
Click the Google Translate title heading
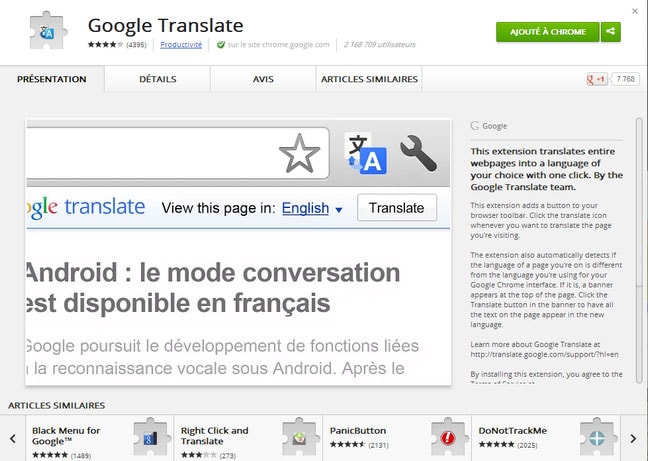pyautogui.click(x=165, y=25)
